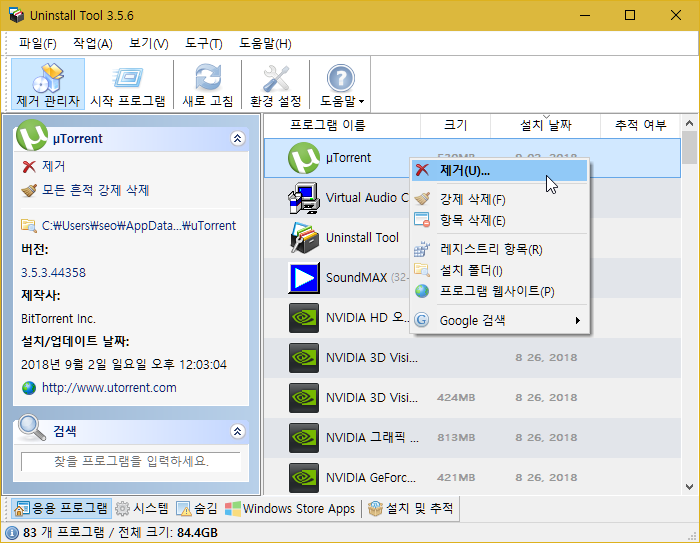
Task: Open the Help (도움말) toolbar dropdown
Action: coord(341,85)
